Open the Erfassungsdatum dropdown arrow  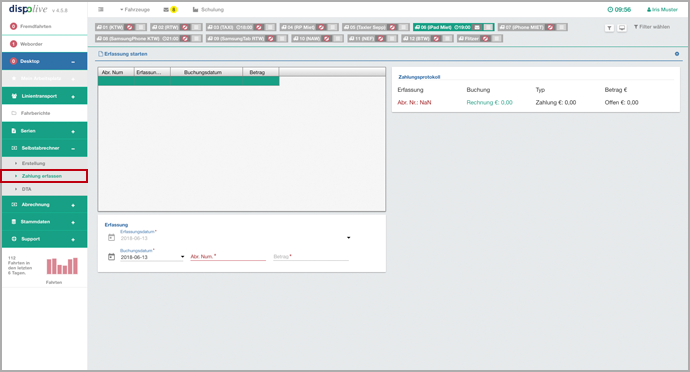click(349, 238)
